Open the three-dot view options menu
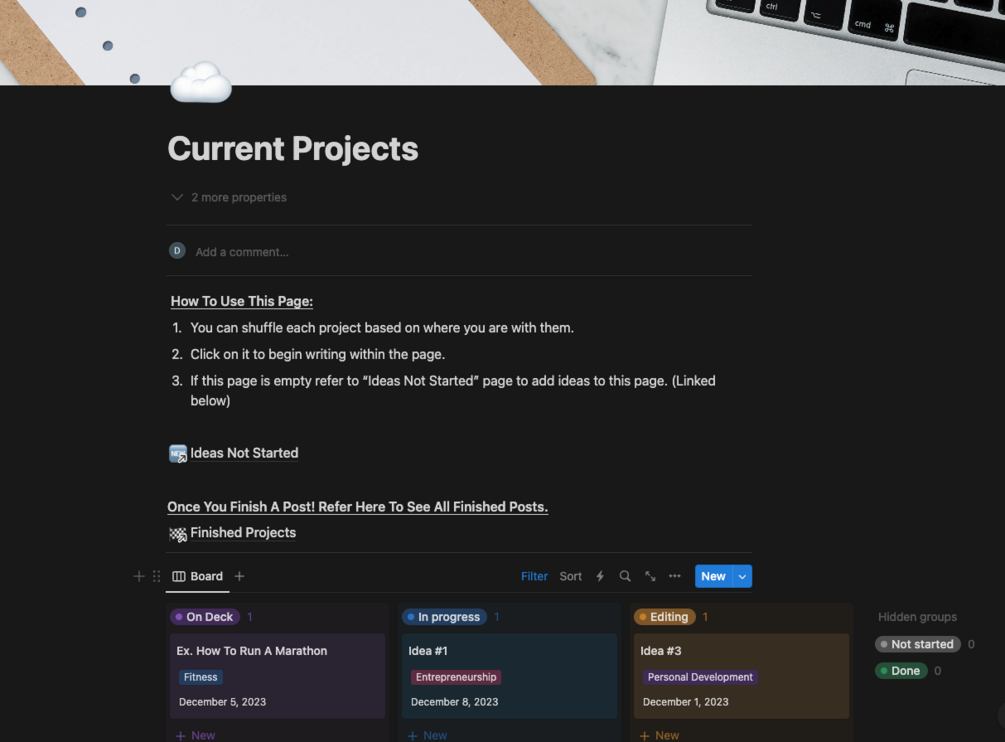1005x742 pixels. 675,576
